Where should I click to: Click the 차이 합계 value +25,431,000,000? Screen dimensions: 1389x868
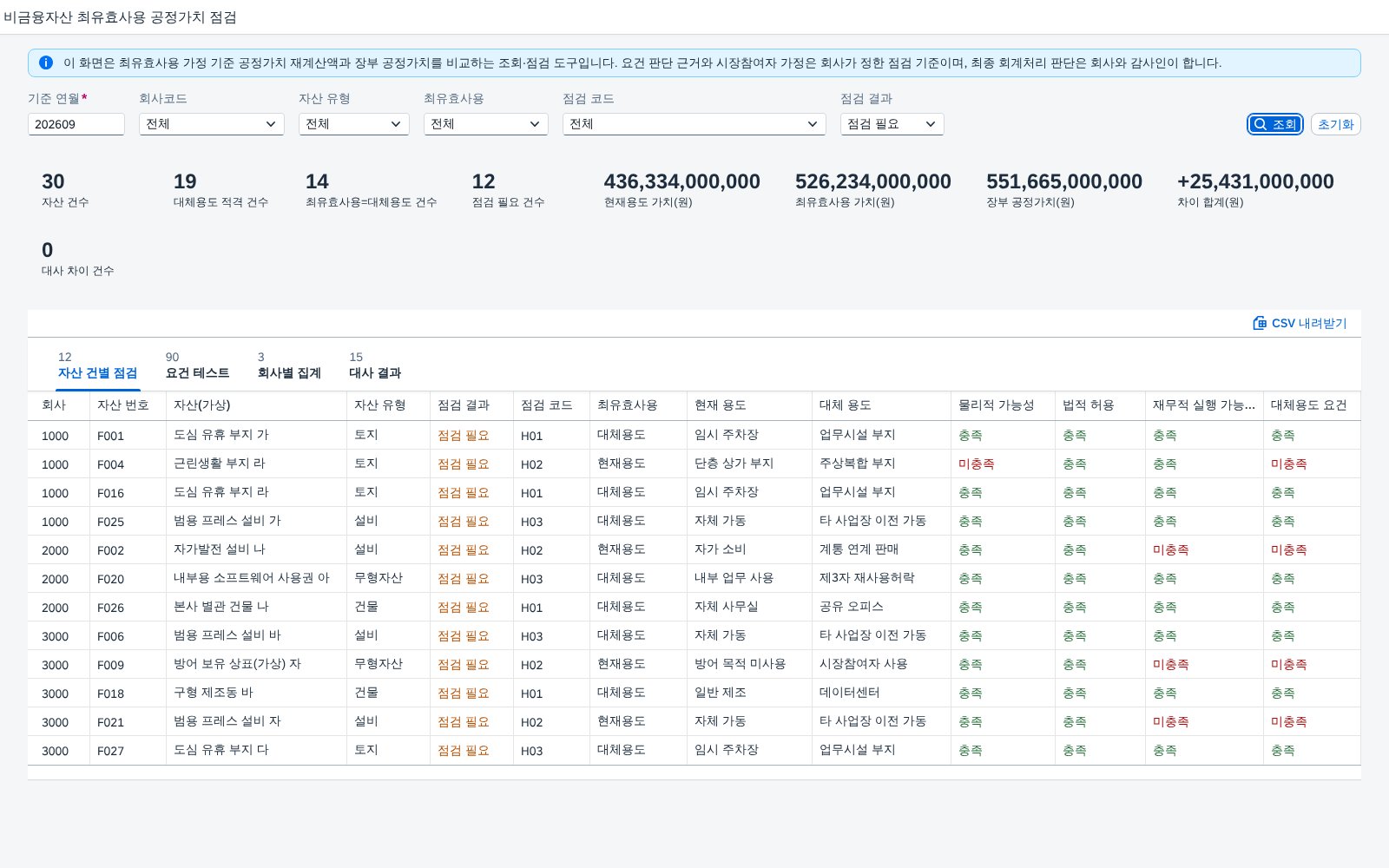point(1255,181)
